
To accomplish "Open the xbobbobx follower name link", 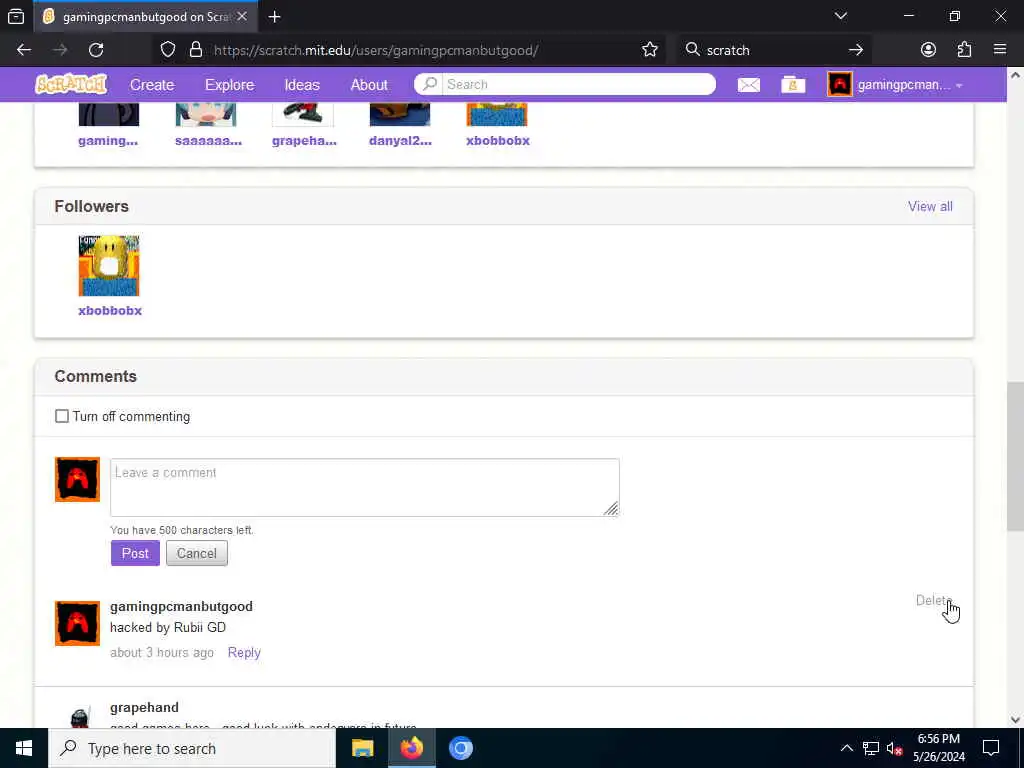I will tap(110, 310).
